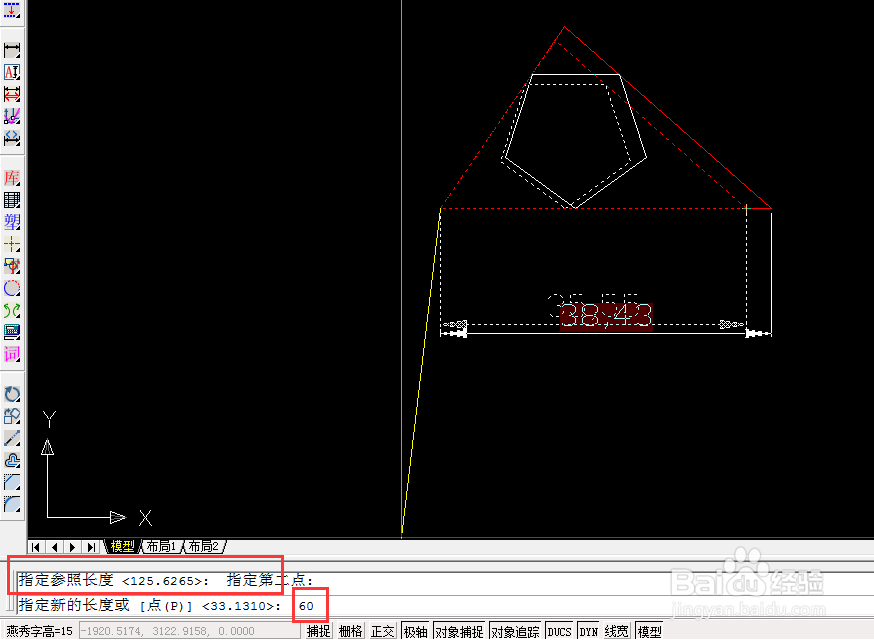Toggle 栅格 grid display
Image resolution: width=874 pixels, height=640 pixels.
coord(351,631)
